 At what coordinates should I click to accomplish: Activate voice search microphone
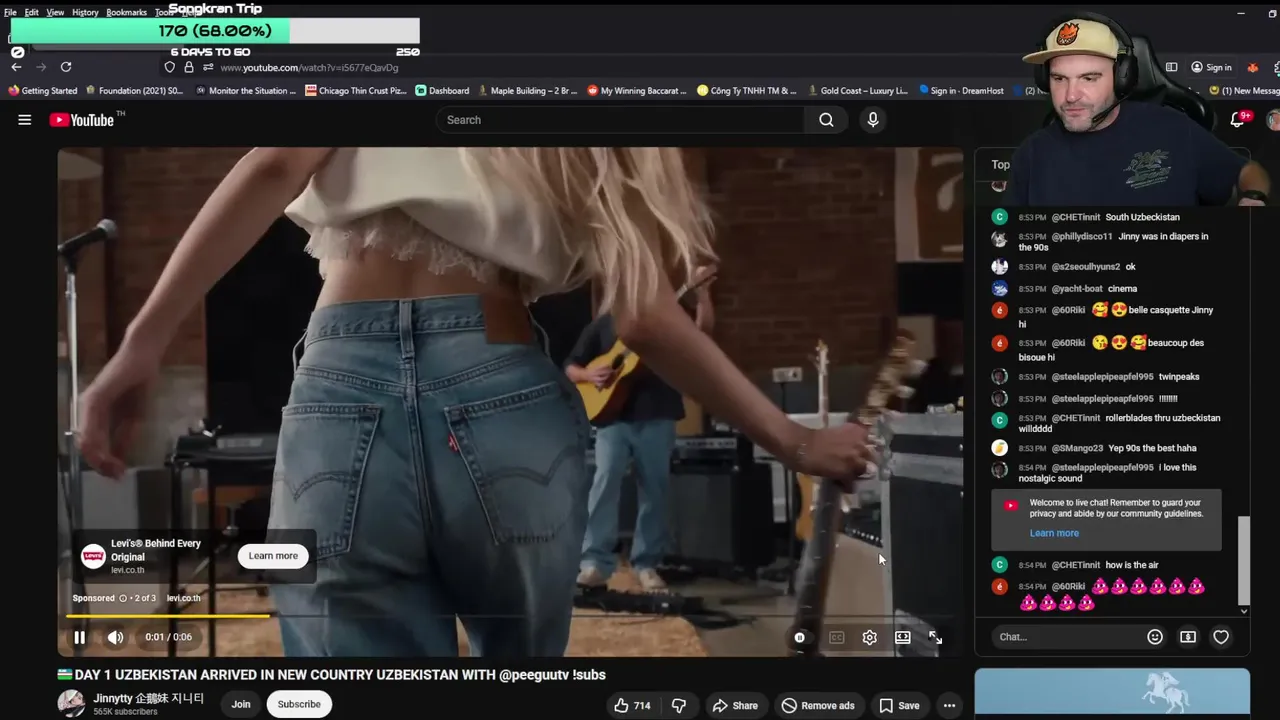click(873, 120)
